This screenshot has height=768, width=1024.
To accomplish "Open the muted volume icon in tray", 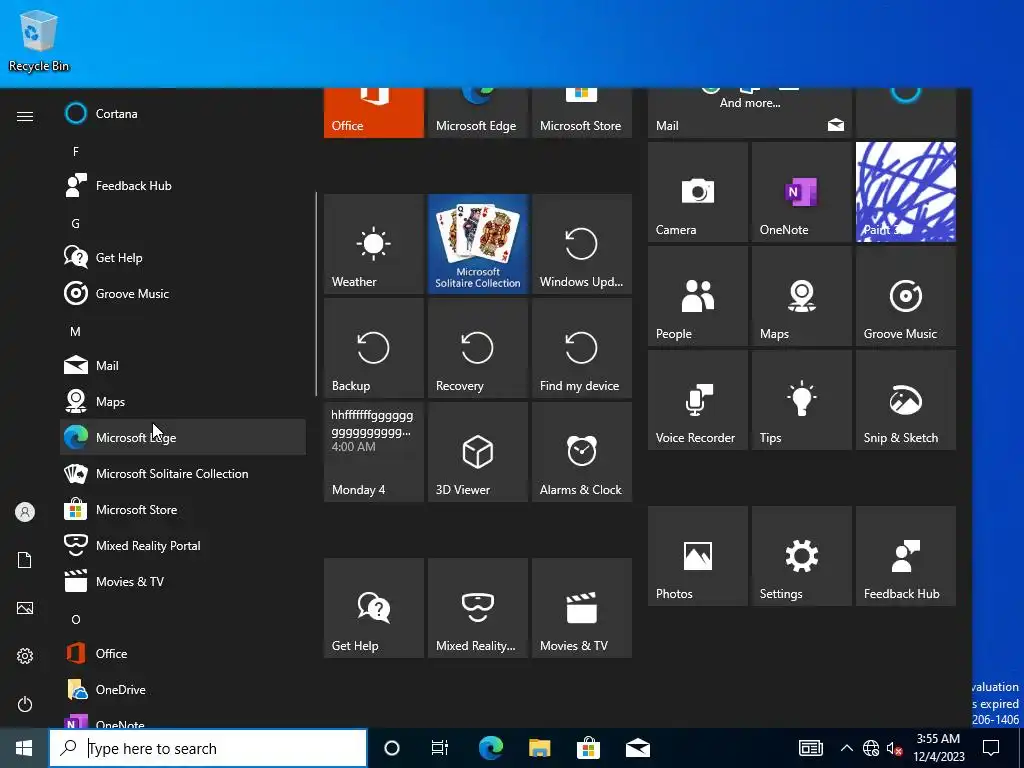I will coord(894,748).
